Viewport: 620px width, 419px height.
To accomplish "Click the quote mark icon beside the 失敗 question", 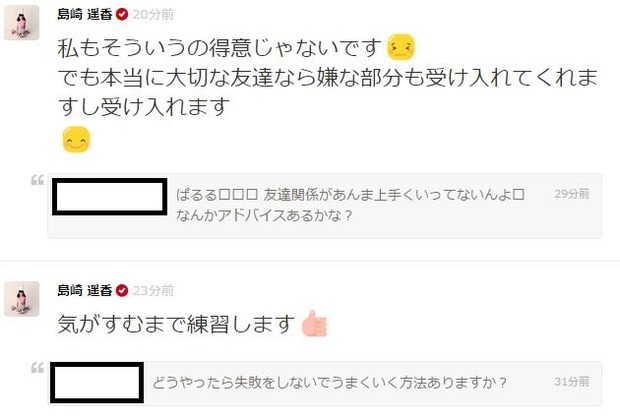I will pyautogui.click(x=38, y=368).
